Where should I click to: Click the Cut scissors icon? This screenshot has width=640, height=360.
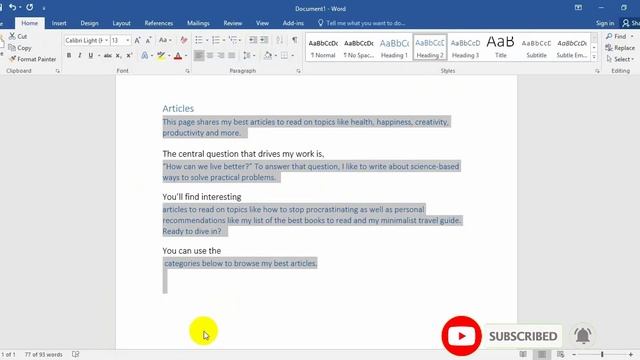12,36
